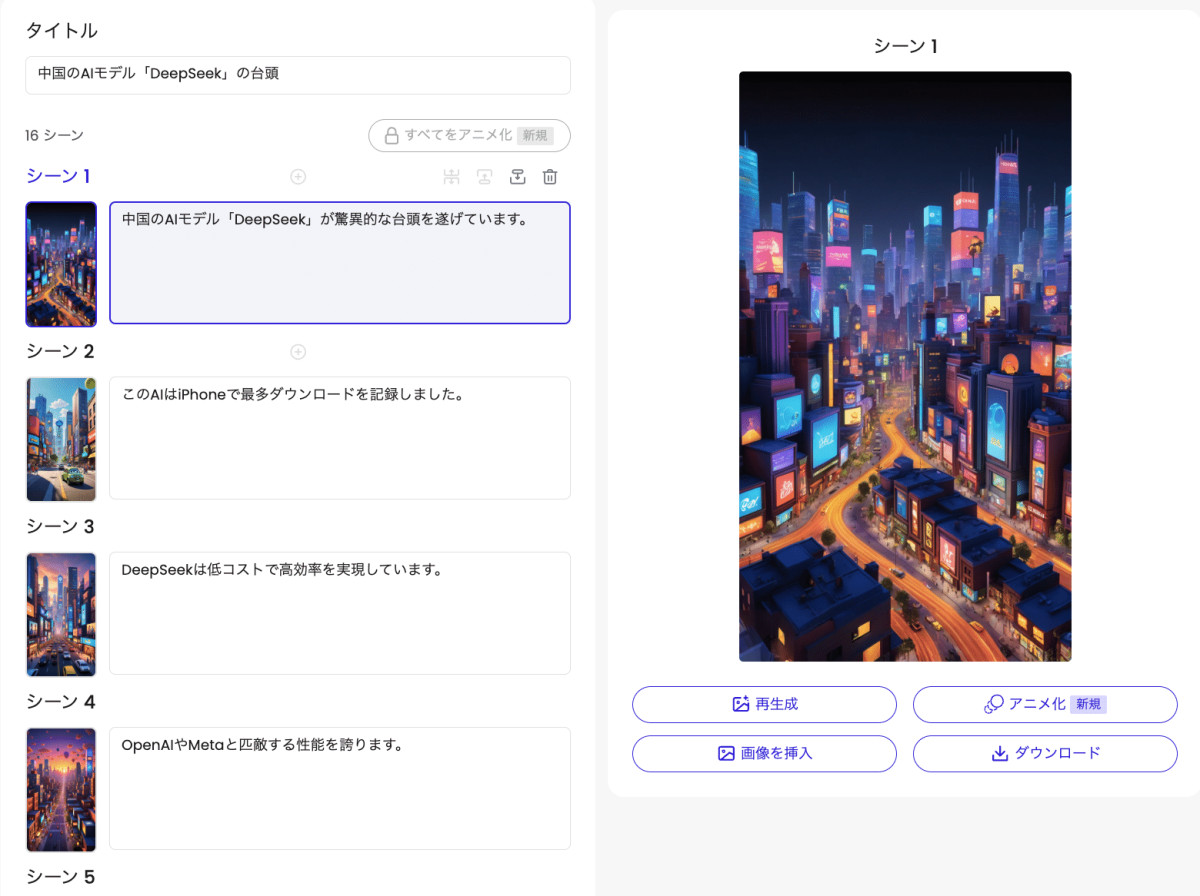
Task: Click the シーン 2 text box about iPhone downloads
Action: tap(340, 438)
